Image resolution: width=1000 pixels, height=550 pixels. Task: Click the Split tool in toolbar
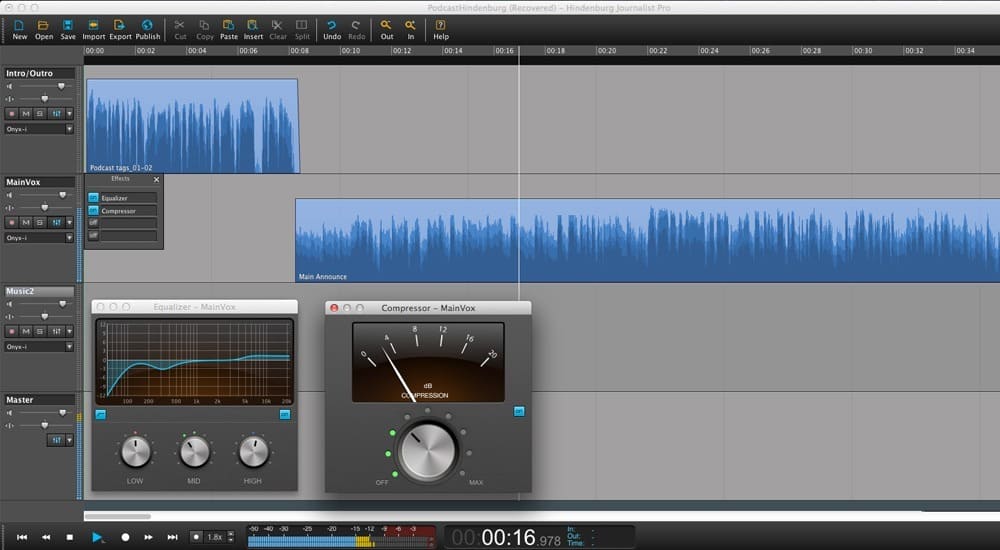(x=302, y=29)
